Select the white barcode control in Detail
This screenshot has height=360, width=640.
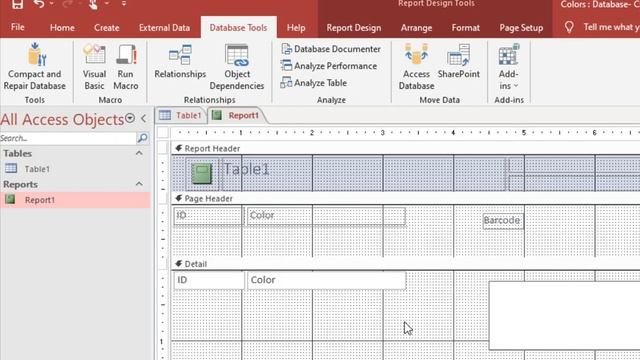[x=564, y=315]
